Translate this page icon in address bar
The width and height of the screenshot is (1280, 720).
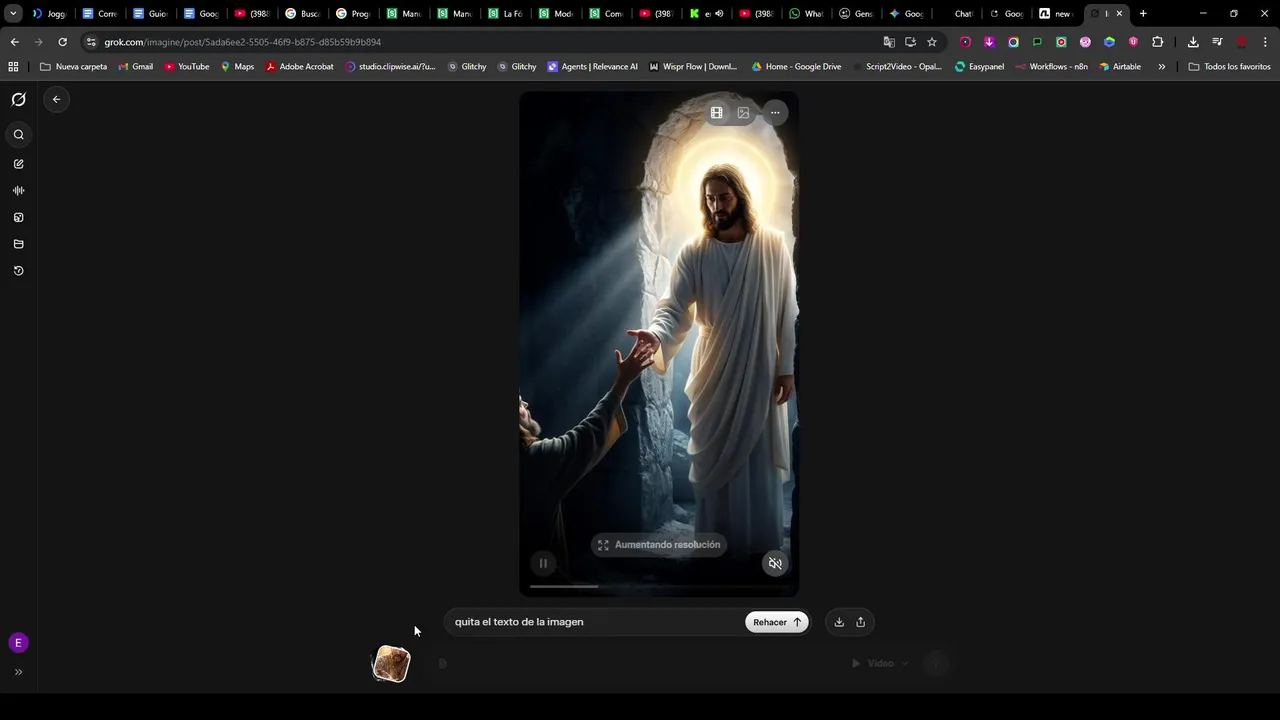click(x=889, y=42)
